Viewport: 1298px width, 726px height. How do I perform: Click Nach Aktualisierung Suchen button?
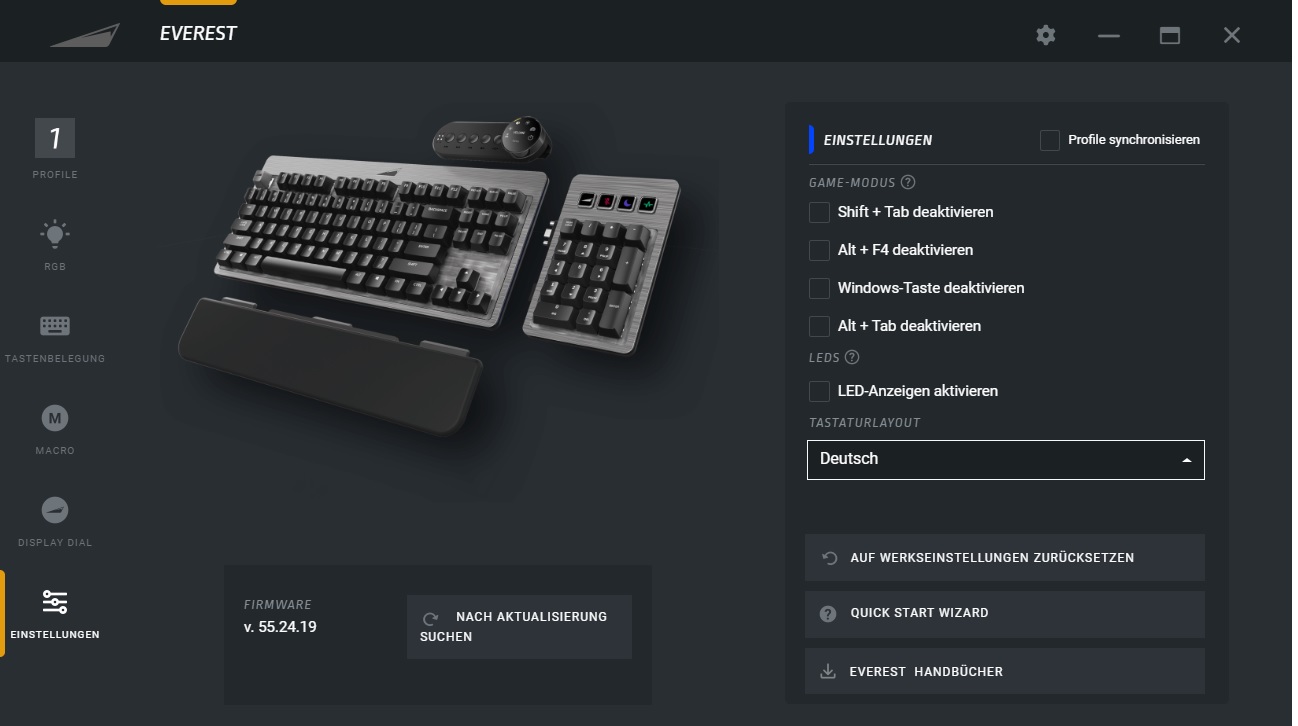tap(519, 627)
